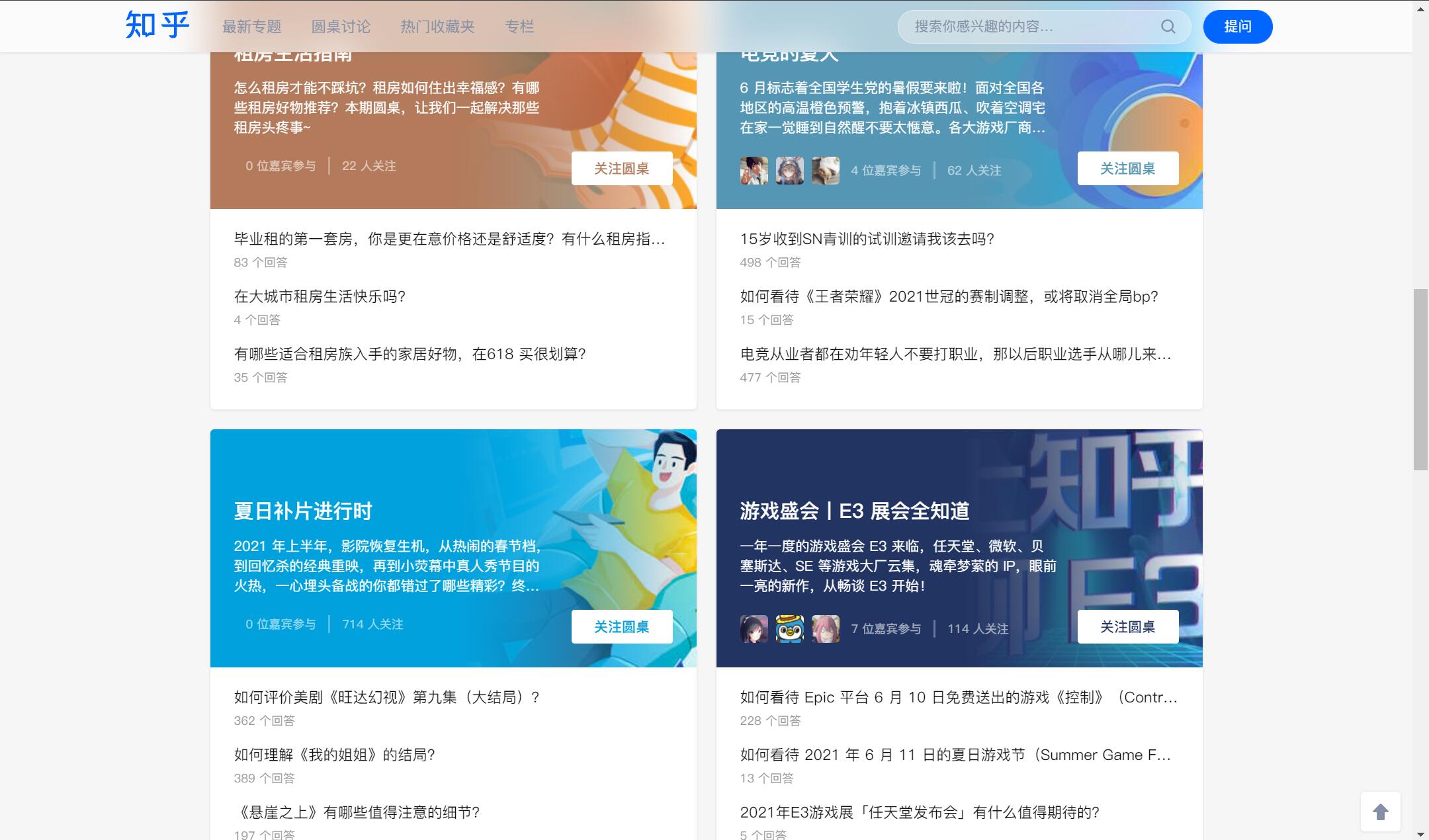Viewport: 1429px width, 840px height.
Task: Open the 热门收藏夹 nav item
Action: [x=437, y=26]
